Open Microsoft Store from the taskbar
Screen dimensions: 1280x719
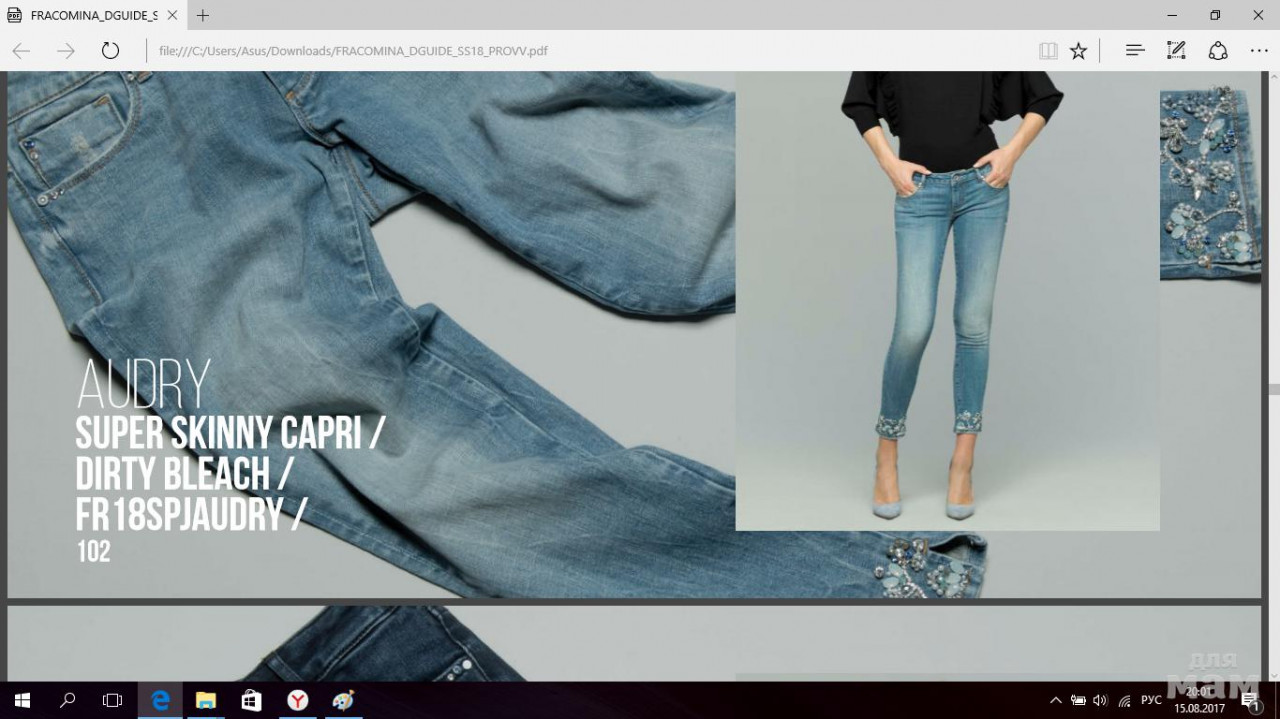coord(252,700)
